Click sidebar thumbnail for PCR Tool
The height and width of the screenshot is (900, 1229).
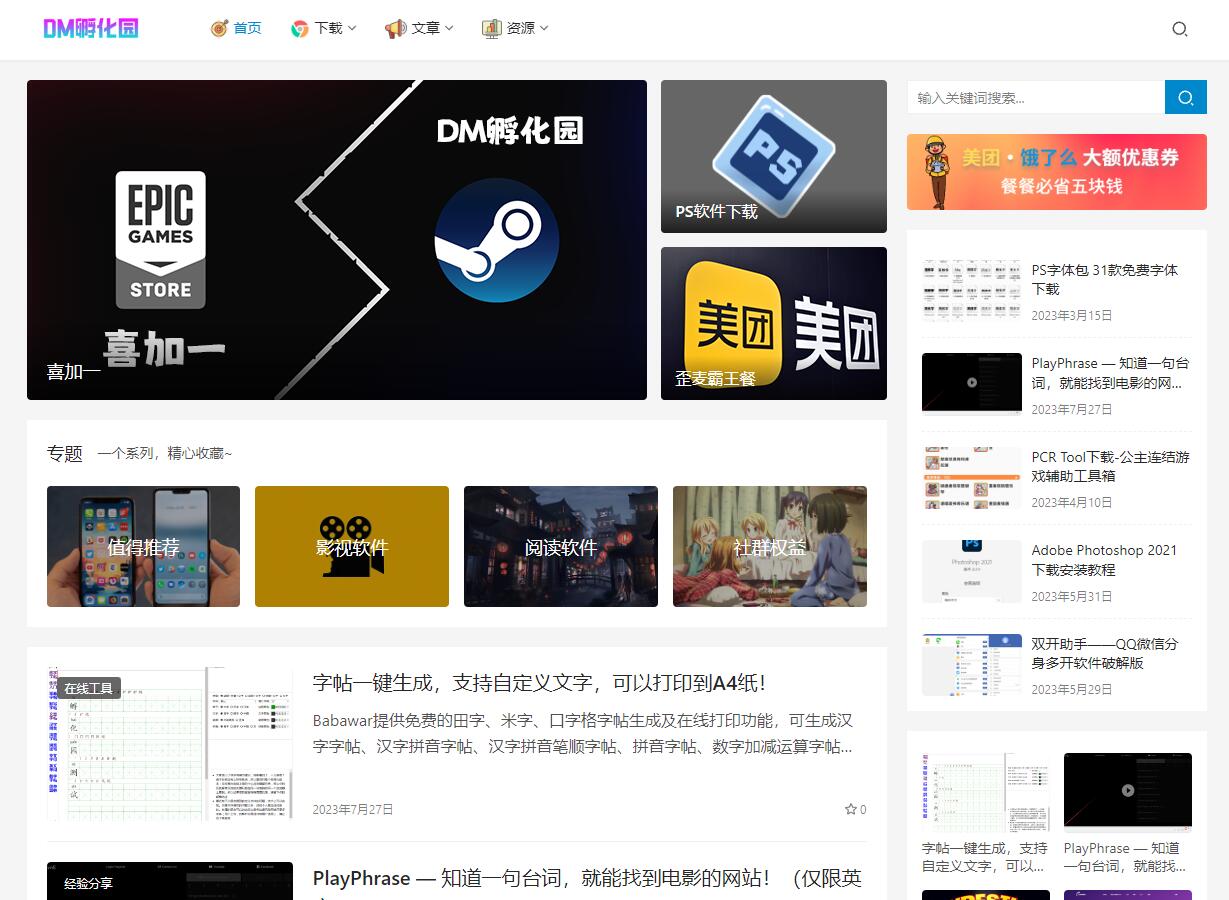972,477
